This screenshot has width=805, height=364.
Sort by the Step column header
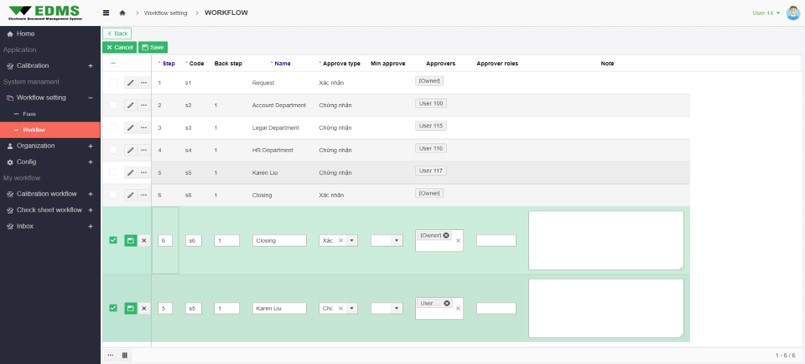pos(168,63)
